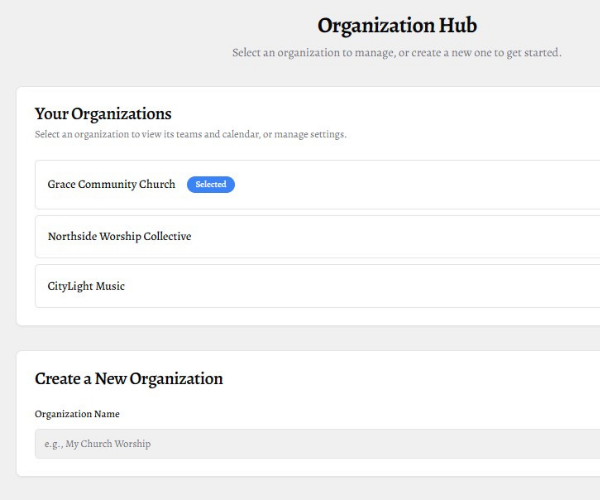Screen dimensions: 600x500
Task: Click empty space in Grace Community Church row
Action: coord(420,185)
